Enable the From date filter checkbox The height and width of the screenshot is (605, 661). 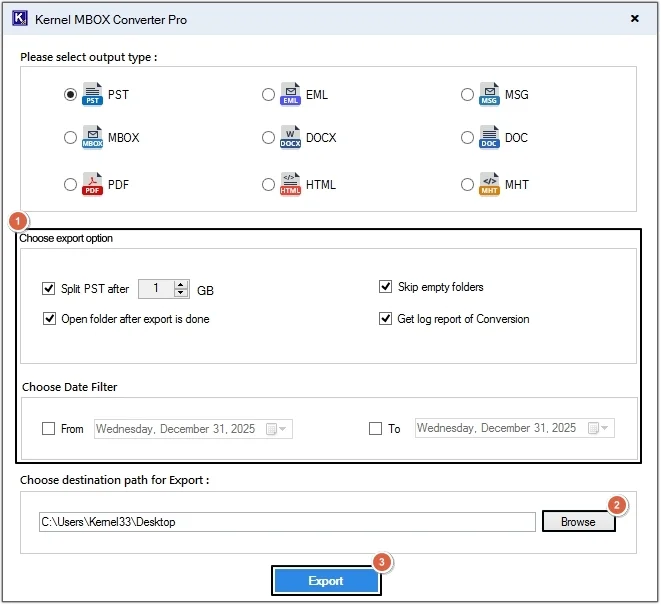(48, 429)
